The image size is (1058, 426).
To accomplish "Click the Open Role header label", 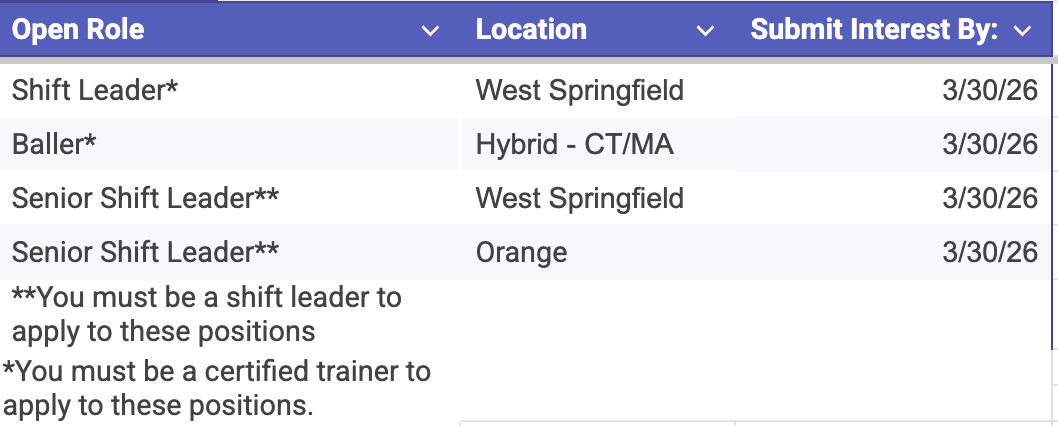I will [x=78, y=30].
